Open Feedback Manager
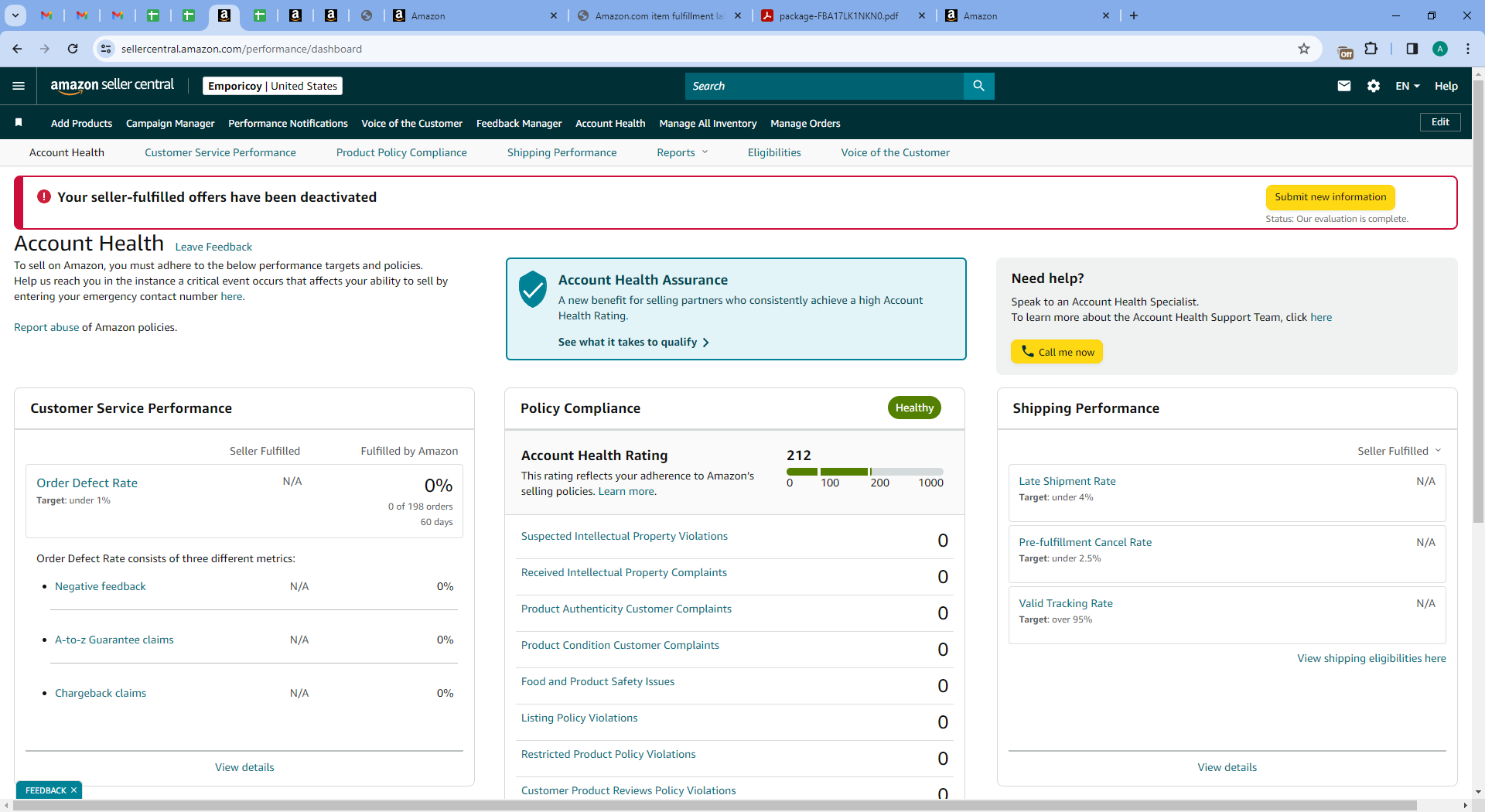Image resolution: width=1485 pixels, height=812 pixels. 519,123
